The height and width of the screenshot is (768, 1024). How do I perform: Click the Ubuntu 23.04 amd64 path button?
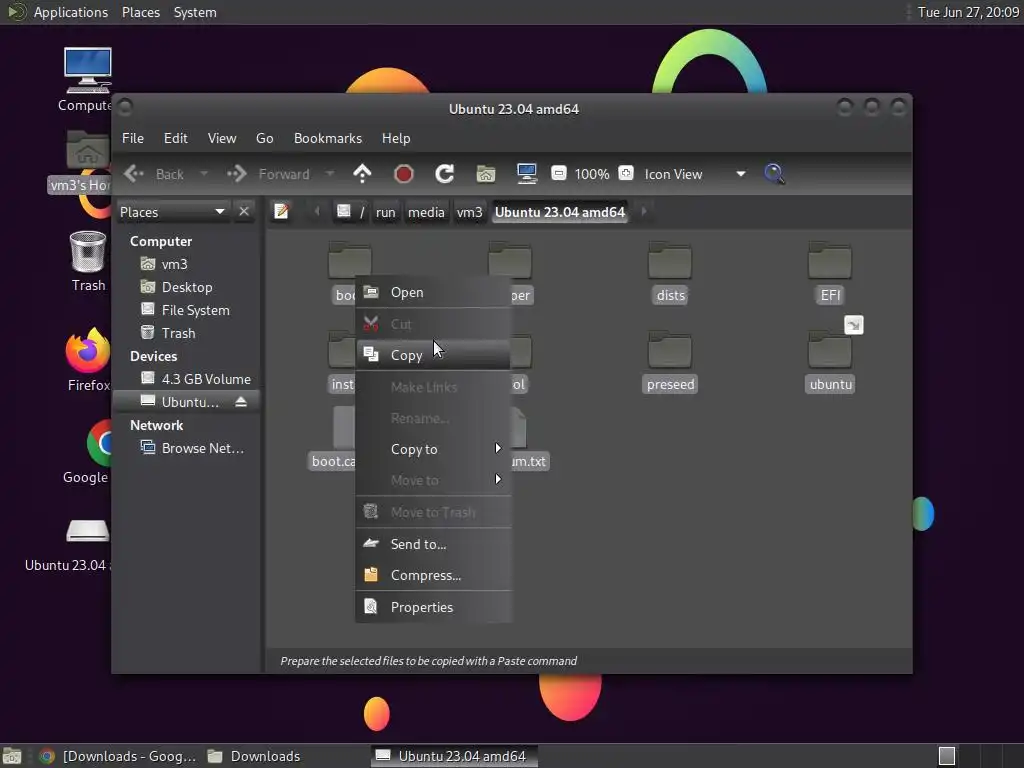pos(560,212)
